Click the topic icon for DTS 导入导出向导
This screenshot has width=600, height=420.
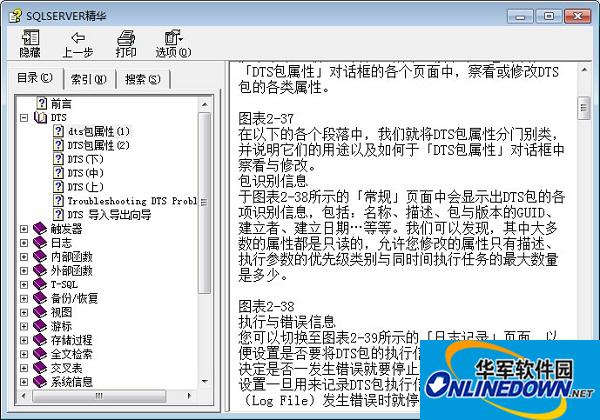click(58, 214)
